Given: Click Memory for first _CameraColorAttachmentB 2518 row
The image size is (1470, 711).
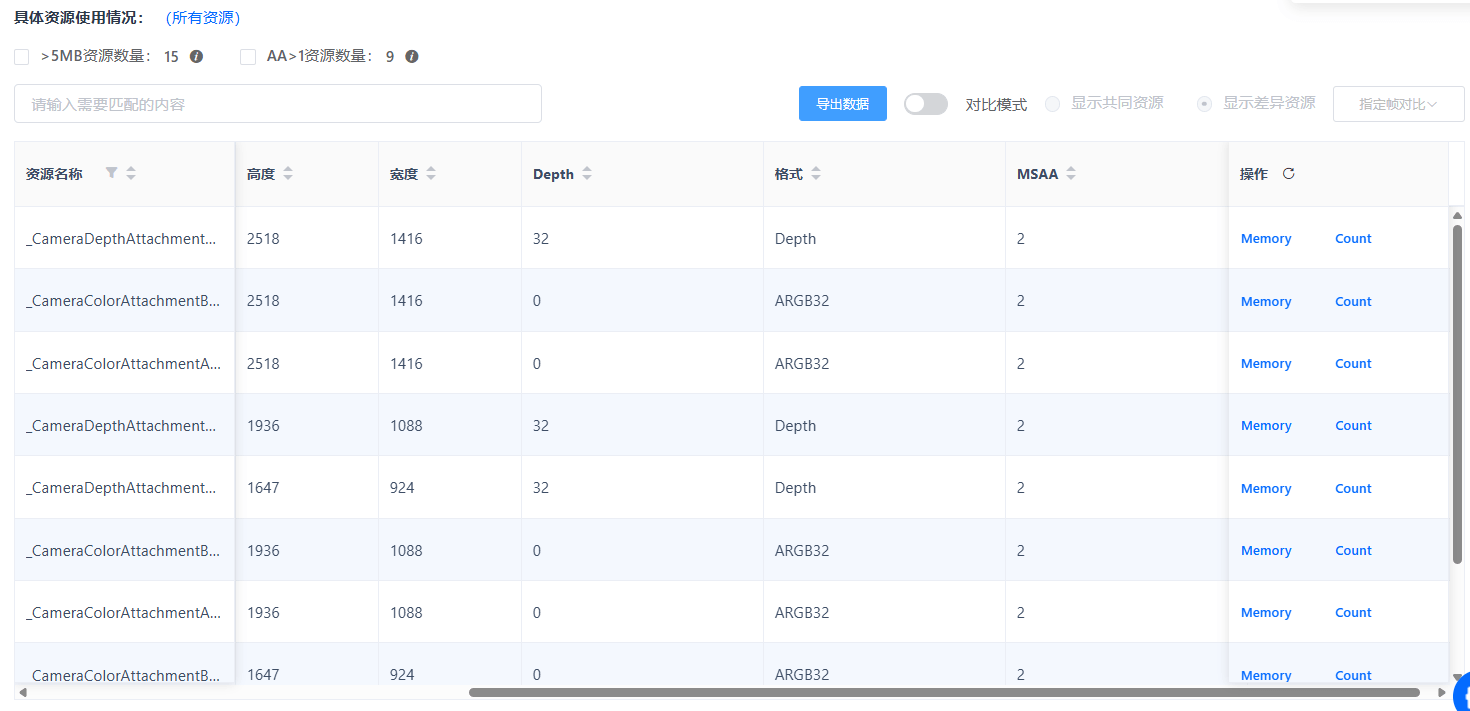Looking at the screenshot, I should [1266, 302].
